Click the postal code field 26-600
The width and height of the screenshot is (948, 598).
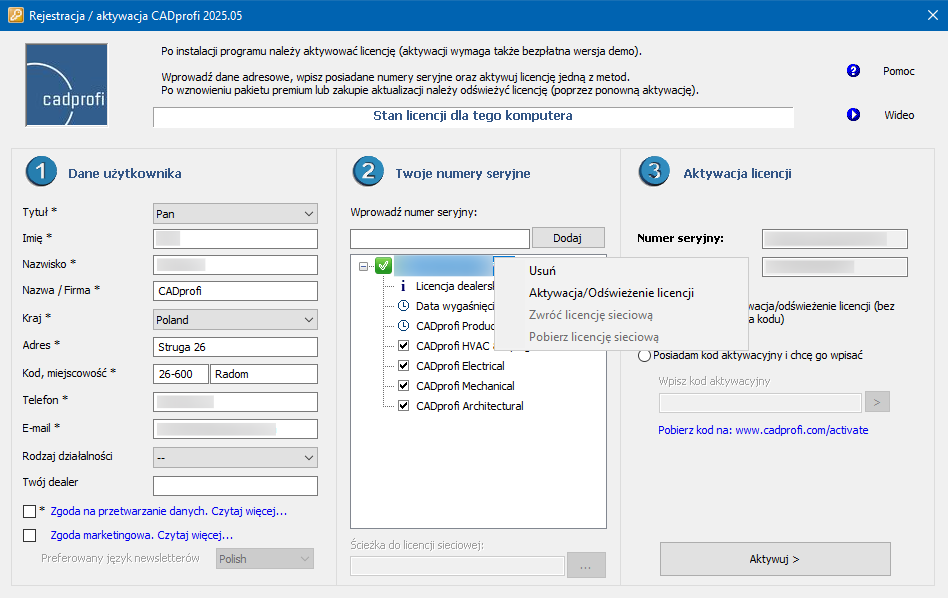point(181,374)
